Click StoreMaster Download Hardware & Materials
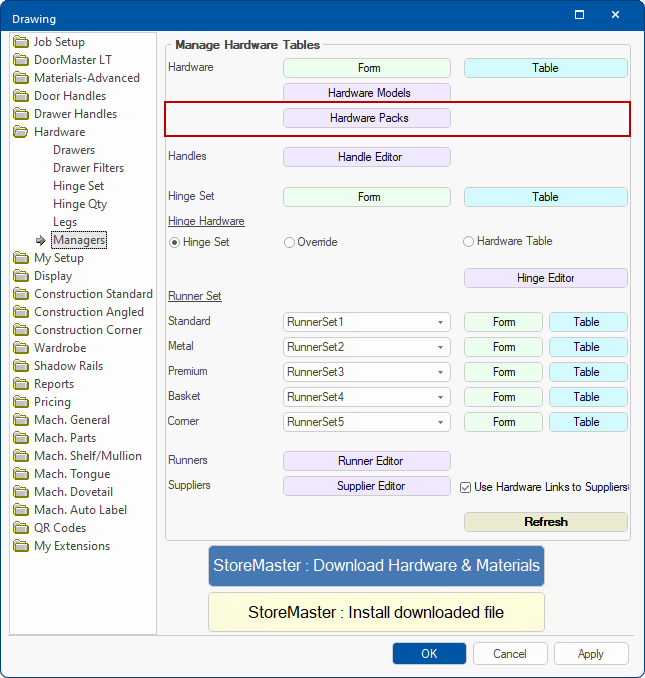645x678 pixels. 376,566
